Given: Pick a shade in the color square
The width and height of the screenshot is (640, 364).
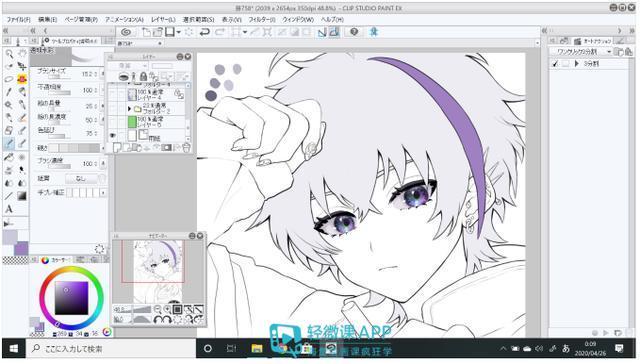Looking at the screenshot, I should [71, 297].
